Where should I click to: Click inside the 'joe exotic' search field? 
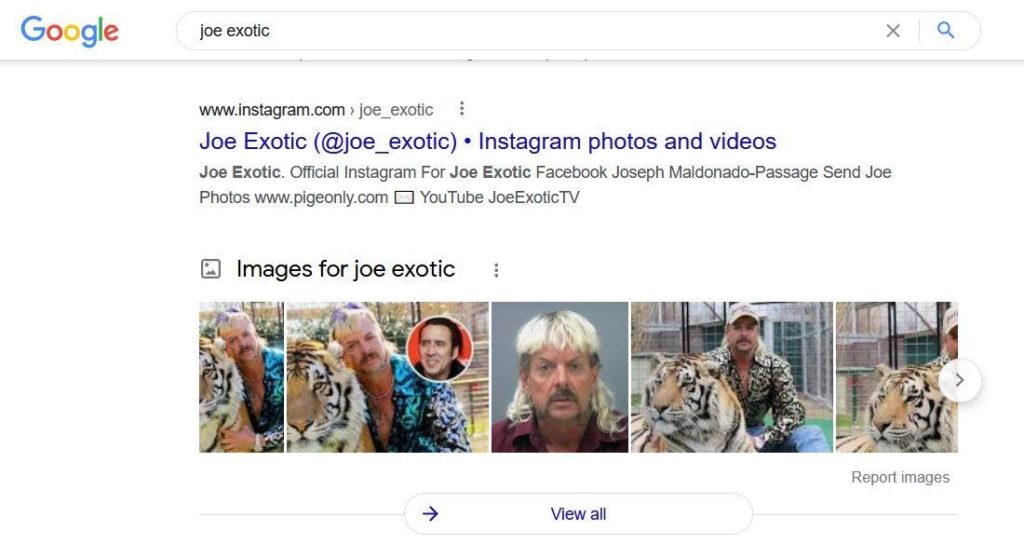536,31
